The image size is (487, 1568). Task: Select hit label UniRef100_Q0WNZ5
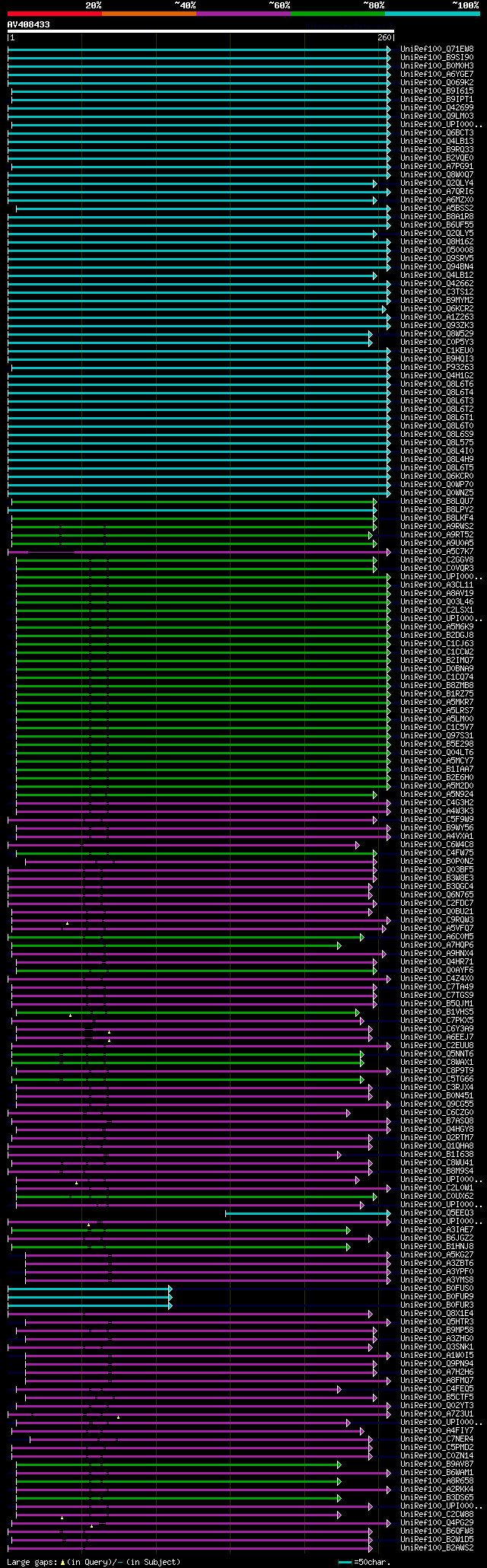(x=437, y=492)
